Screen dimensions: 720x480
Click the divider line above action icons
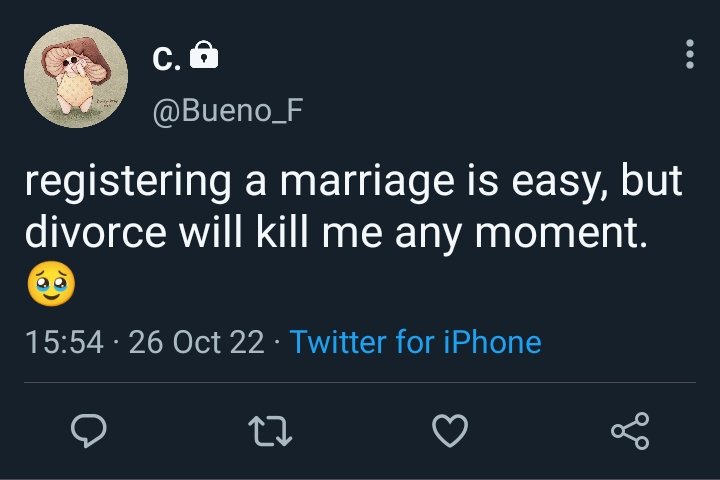[x=360, y=382]
